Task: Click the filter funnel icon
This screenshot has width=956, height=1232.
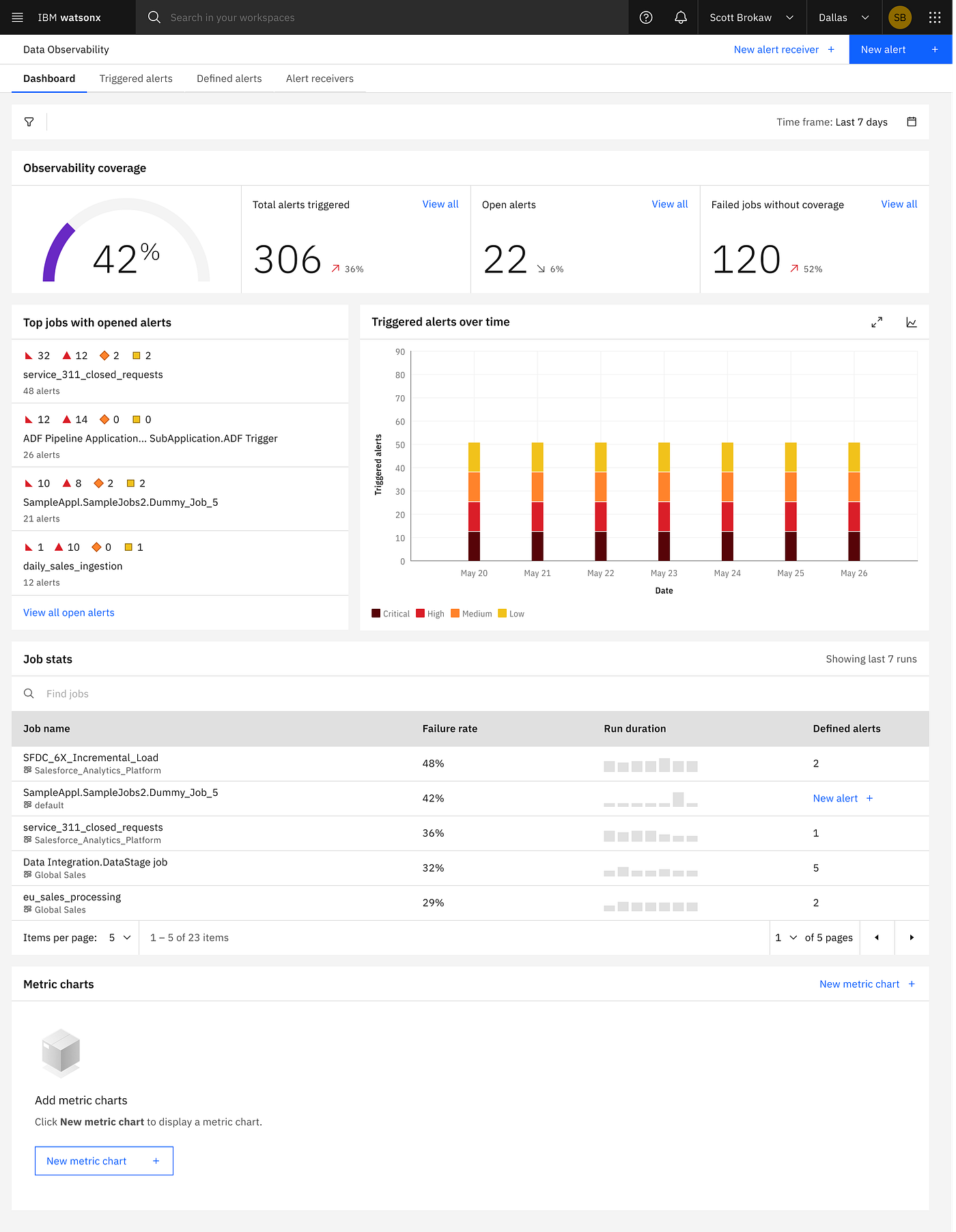Action: click(x=29, y=122)
